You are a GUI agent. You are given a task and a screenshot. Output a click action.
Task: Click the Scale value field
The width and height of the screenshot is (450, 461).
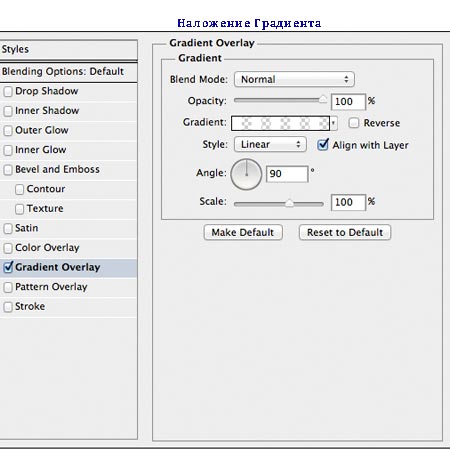tap(348, 202)
